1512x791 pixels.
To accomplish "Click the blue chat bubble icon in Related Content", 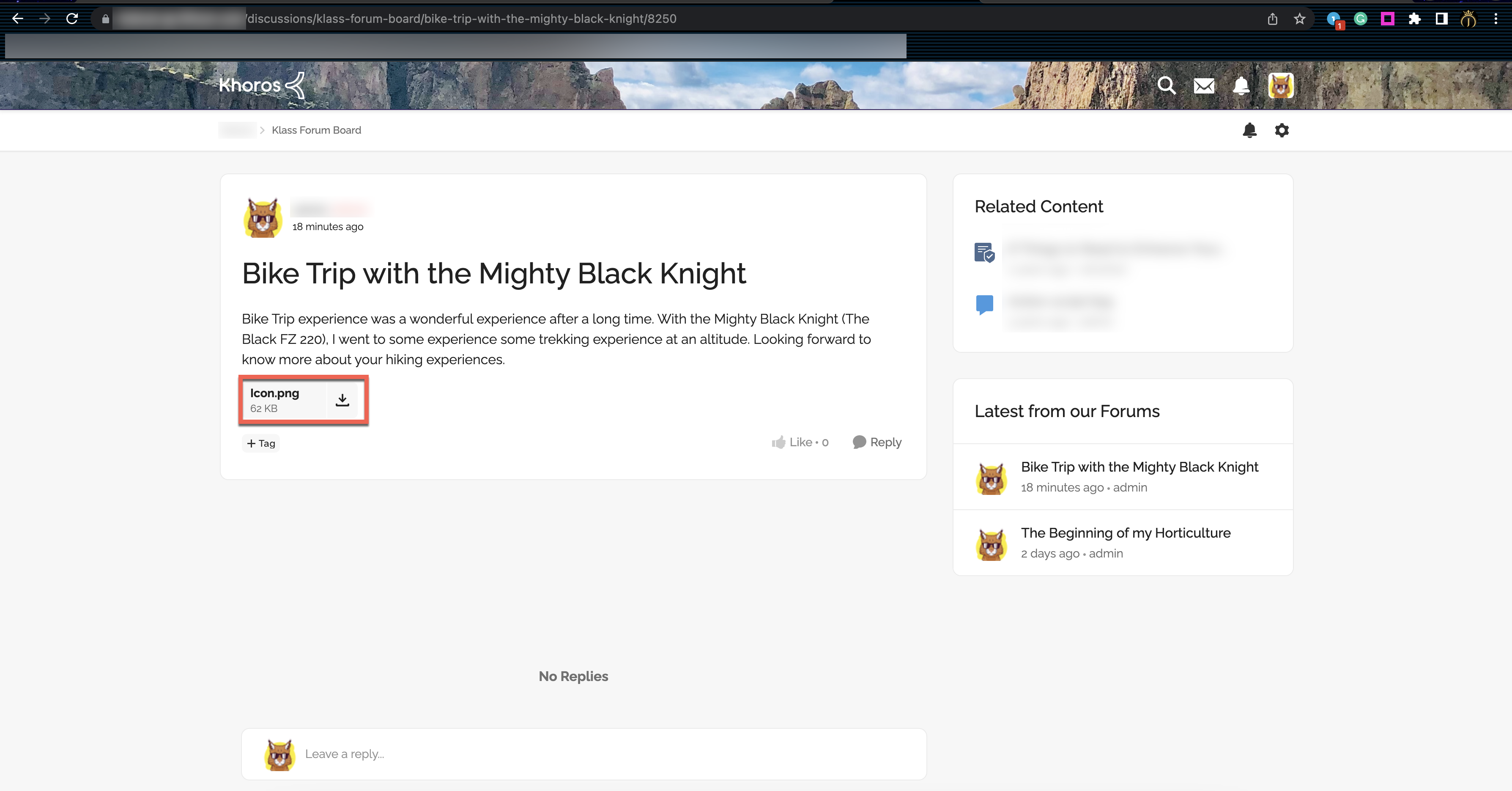I will tap(984, 305).
